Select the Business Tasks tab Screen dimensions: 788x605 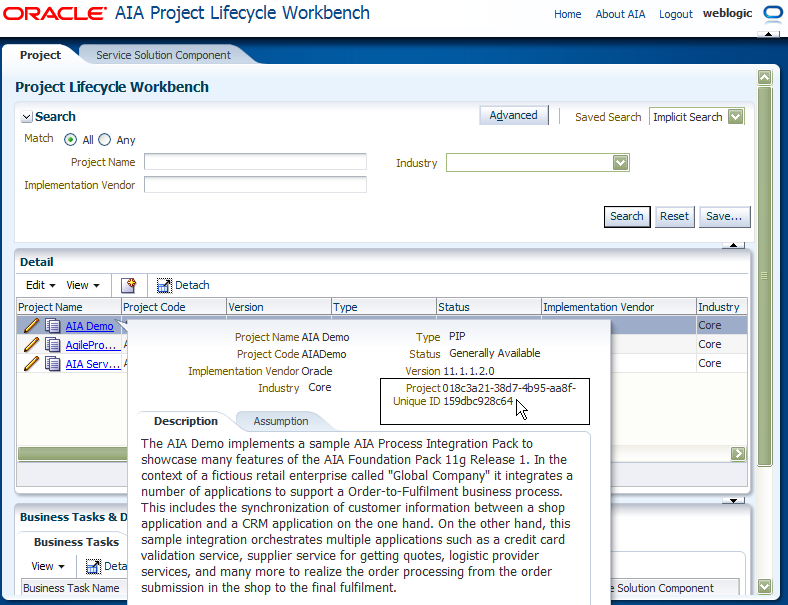[x=76, y=542]
